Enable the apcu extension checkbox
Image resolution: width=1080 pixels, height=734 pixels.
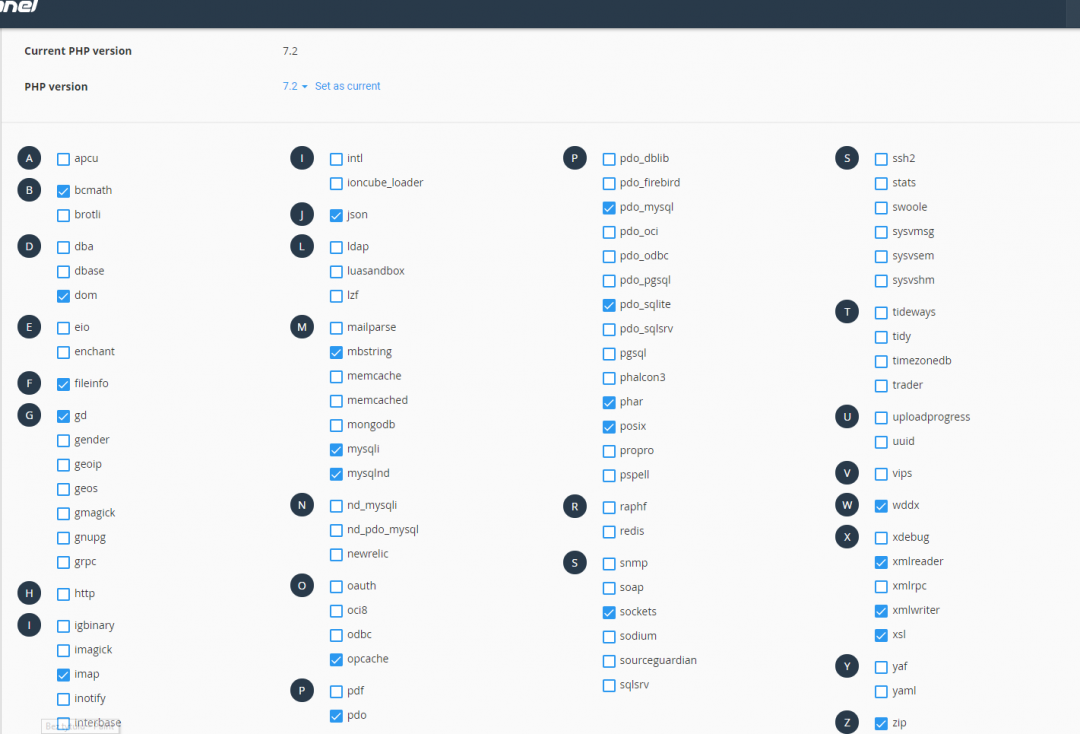coord(64,159)
